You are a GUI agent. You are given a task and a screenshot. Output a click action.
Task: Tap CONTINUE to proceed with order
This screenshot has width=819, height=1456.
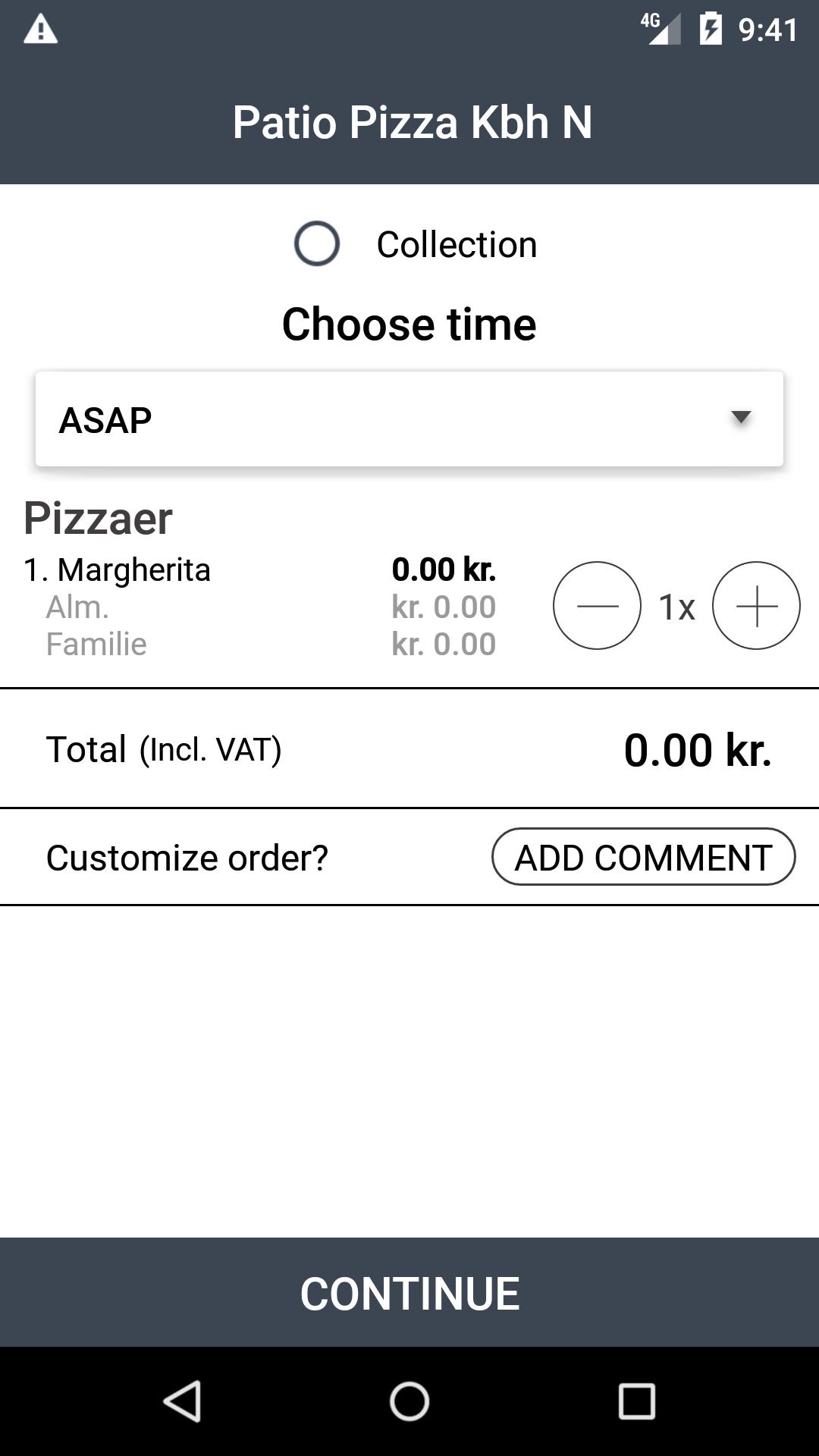click(409, 1293)
